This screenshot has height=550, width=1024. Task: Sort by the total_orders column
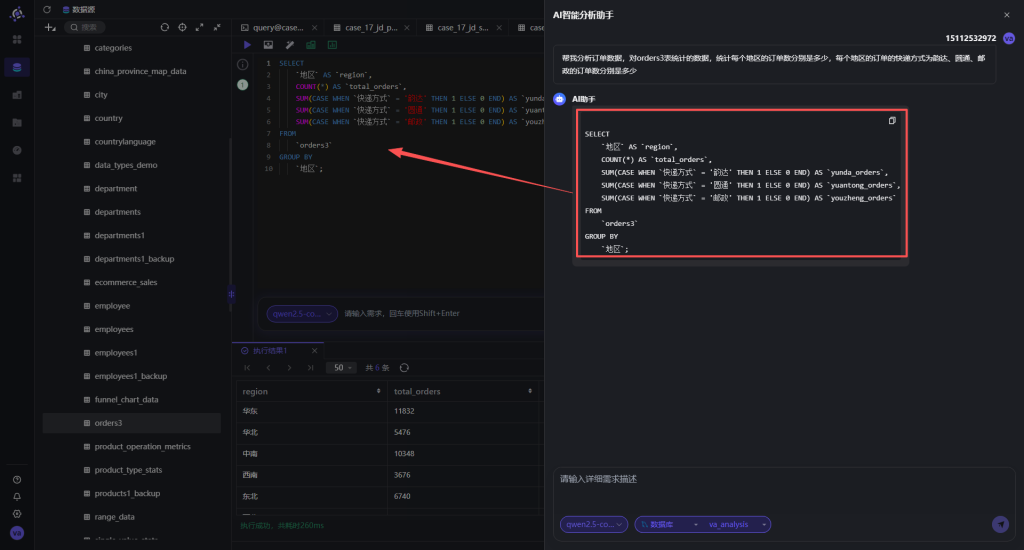point(463,391)
